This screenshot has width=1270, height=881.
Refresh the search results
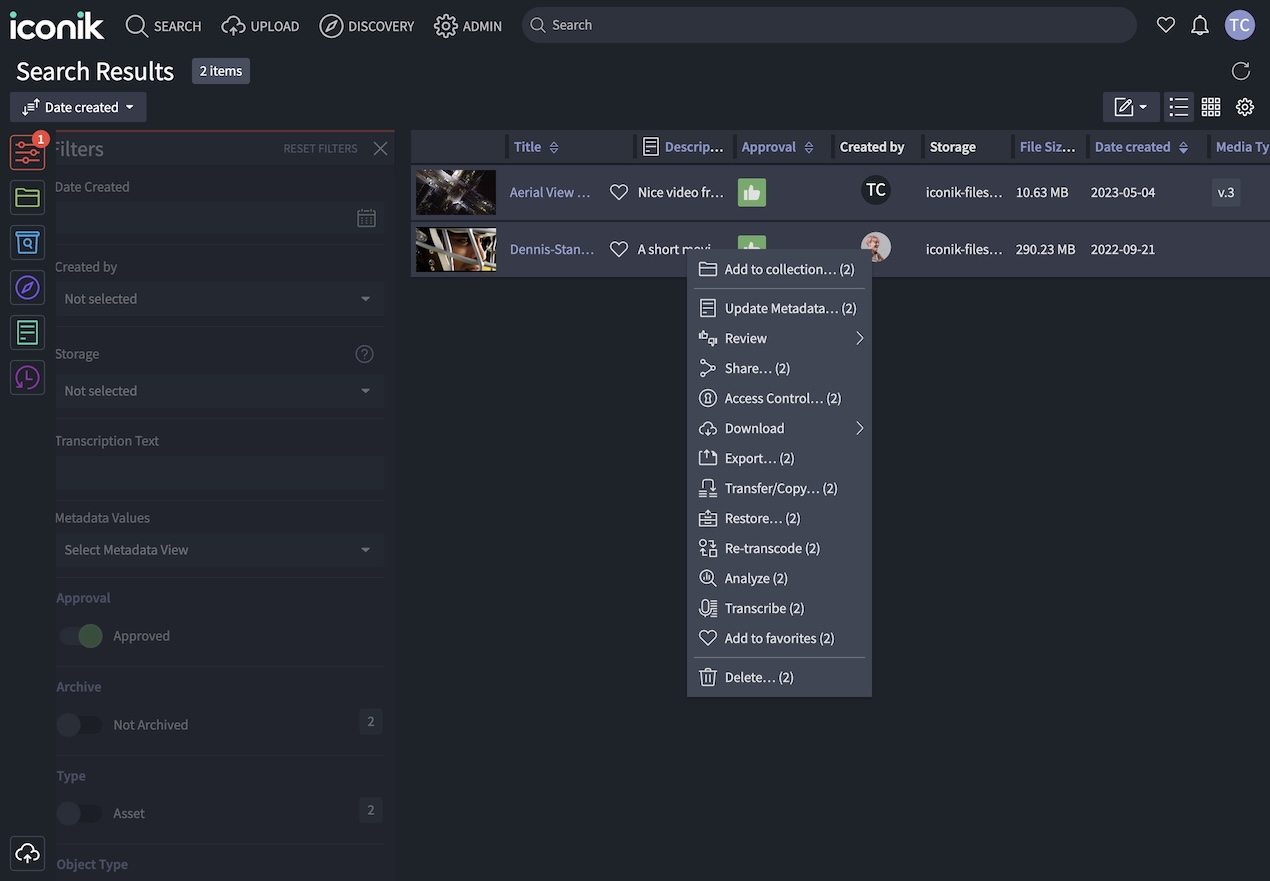(x=1240, y=71)
